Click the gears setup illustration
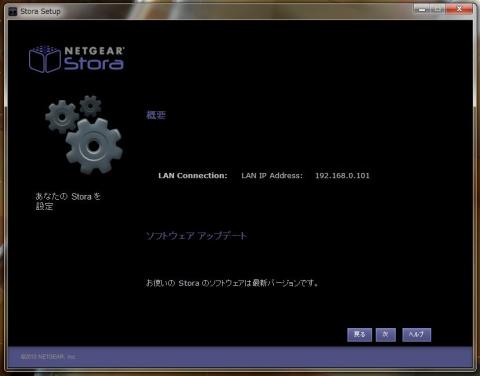480x376 pixels. click(84, 134)
